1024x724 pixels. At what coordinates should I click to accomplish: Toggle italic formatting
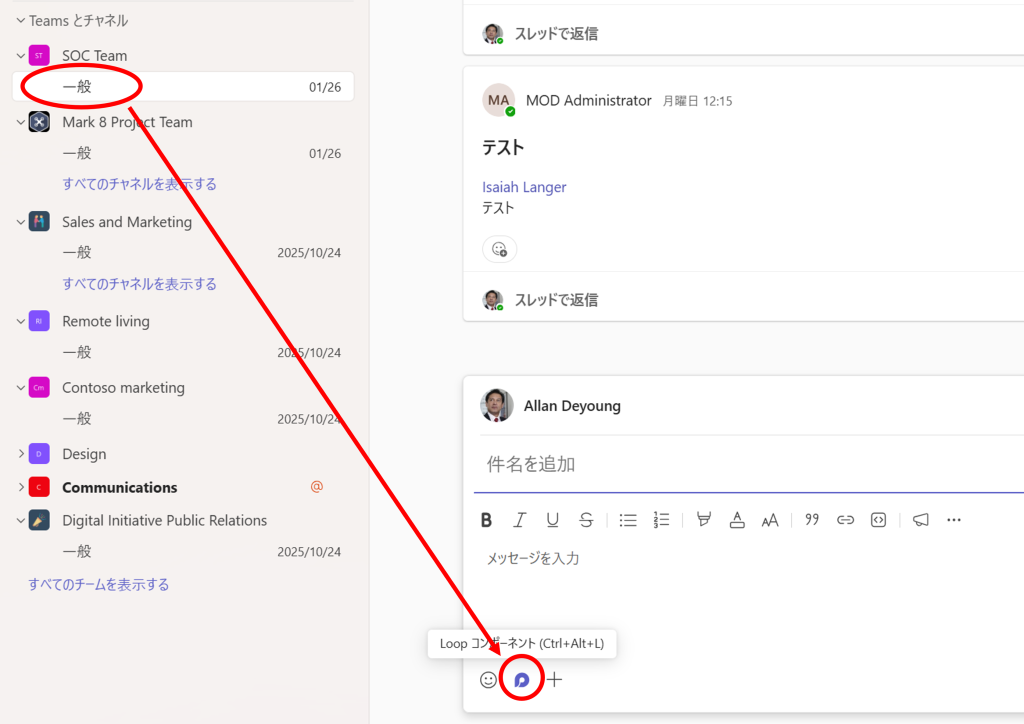pyautogui.click(x=520, y=520)
